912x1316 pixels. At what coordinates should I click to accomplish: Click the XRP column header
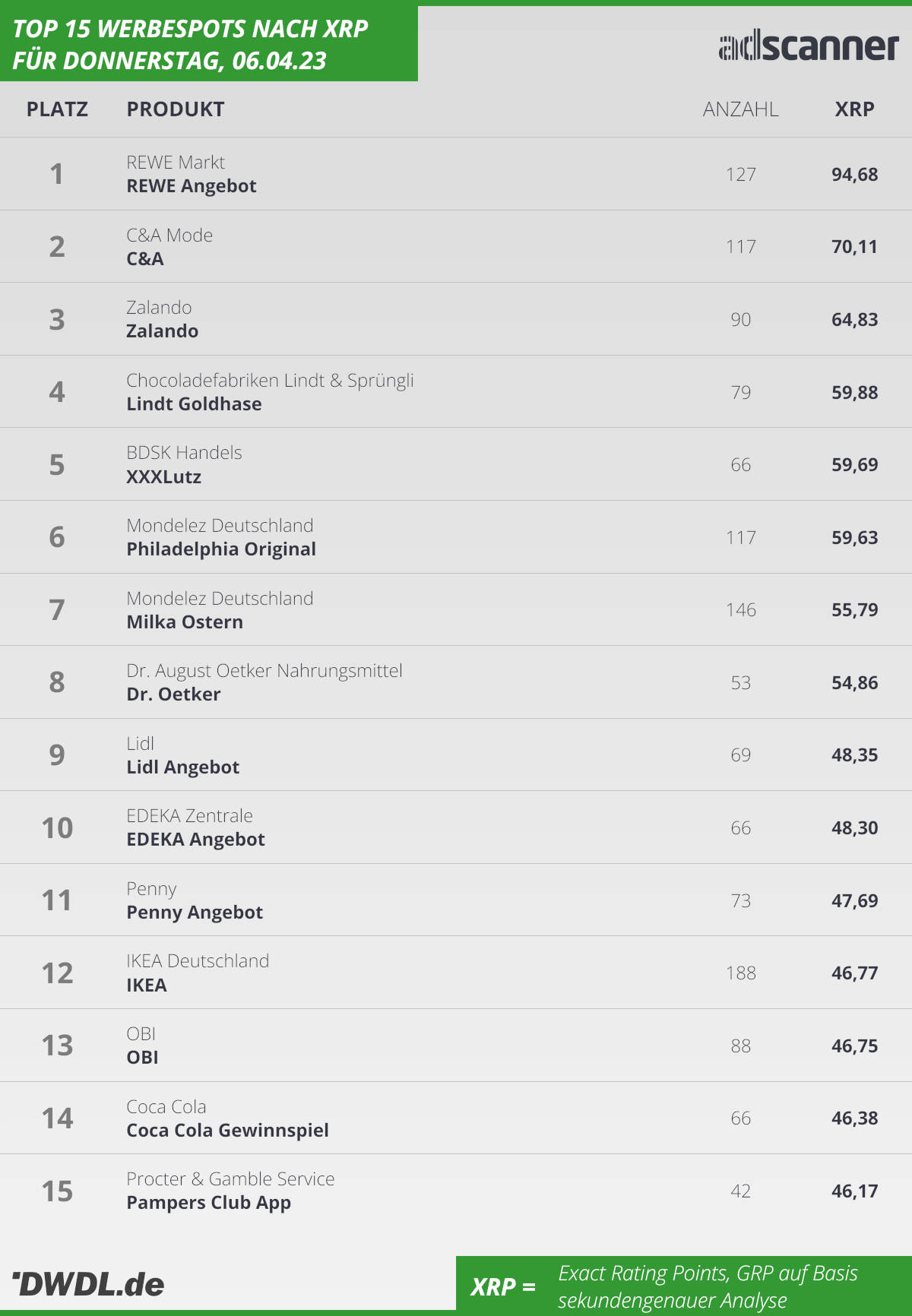854,109
